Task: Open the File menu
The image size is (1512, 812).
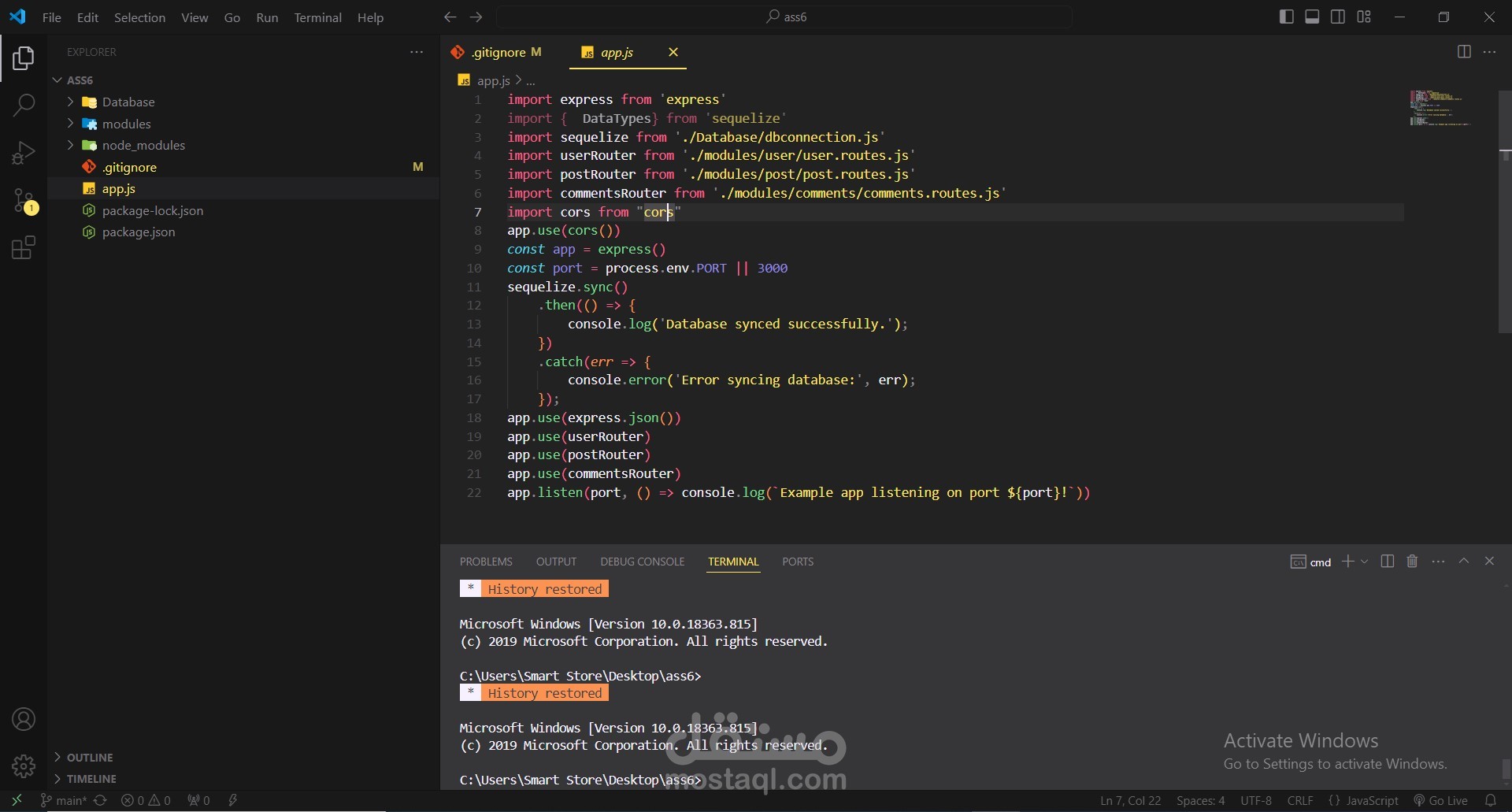Action: pos(52,17)
